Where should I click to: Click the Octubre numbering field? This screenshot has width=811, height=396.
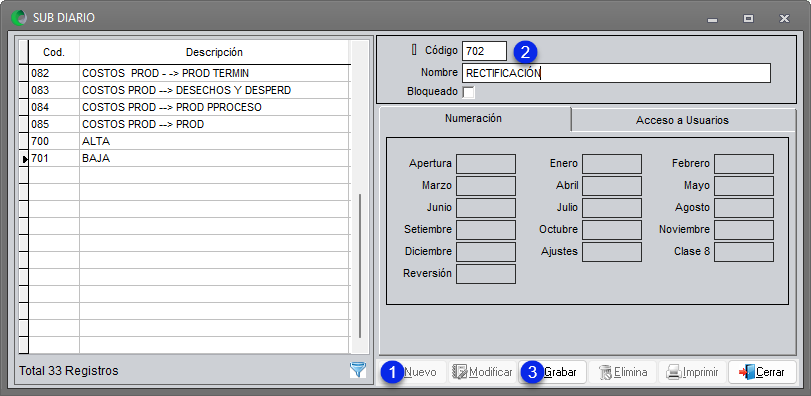[x=612, y=230]
